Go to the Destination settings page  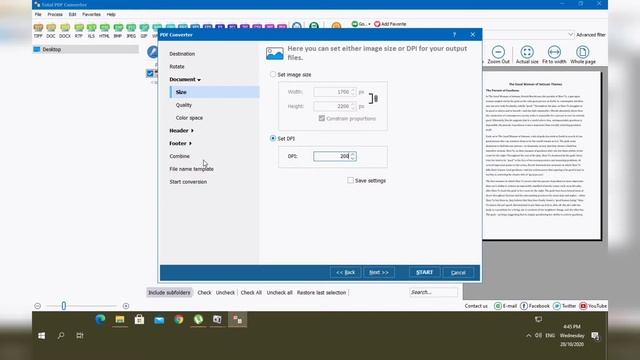click(182, 54)
